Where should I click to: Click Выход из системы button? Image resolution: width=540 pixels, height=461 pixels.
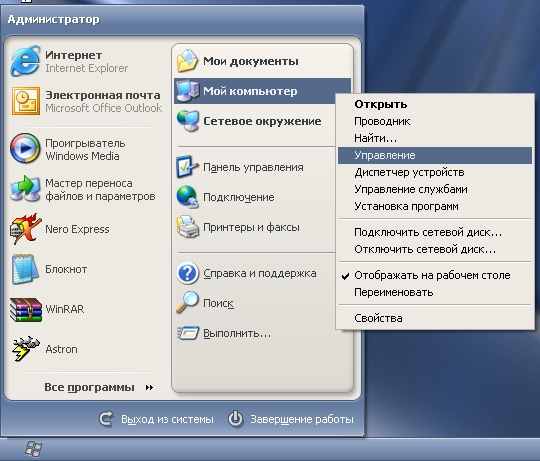(x=157, y=419)
